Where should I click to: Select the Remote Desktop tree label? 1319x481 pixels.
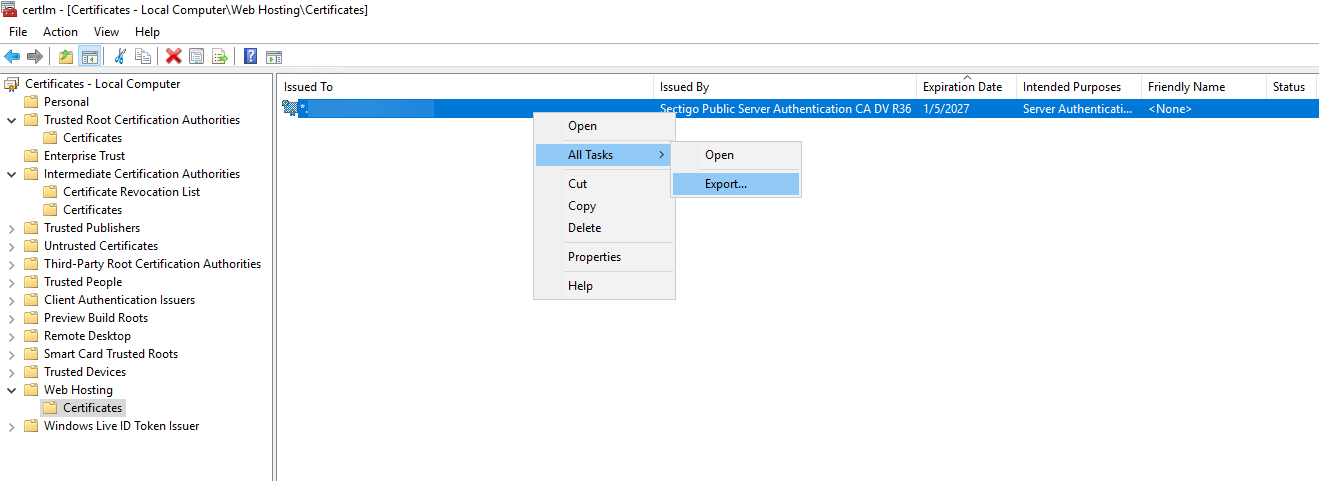(x=87, y=336)
